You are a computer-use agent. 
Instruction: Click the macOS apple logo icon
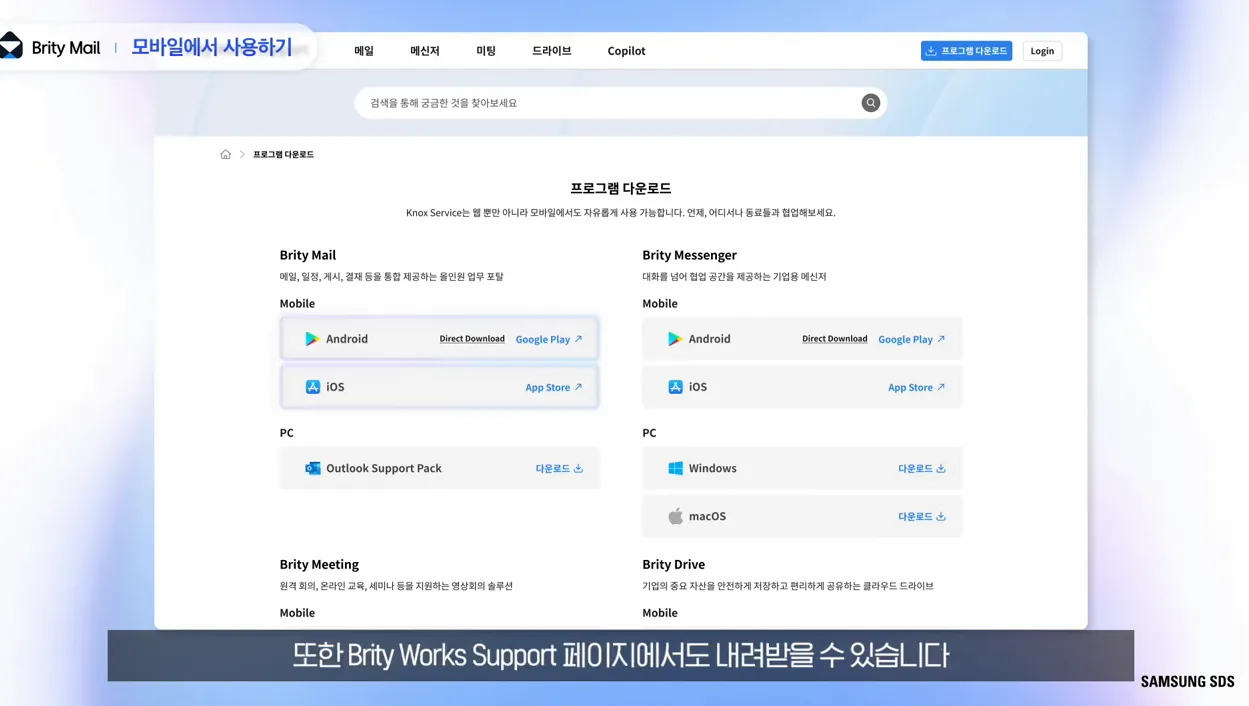pos(676,516)
